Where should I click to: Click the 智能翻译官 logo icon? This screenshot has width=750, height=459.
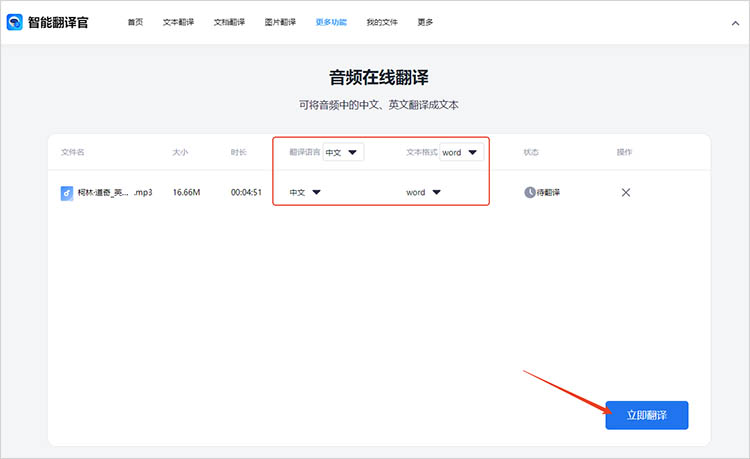pyautogui.click(x=14, y=22)
